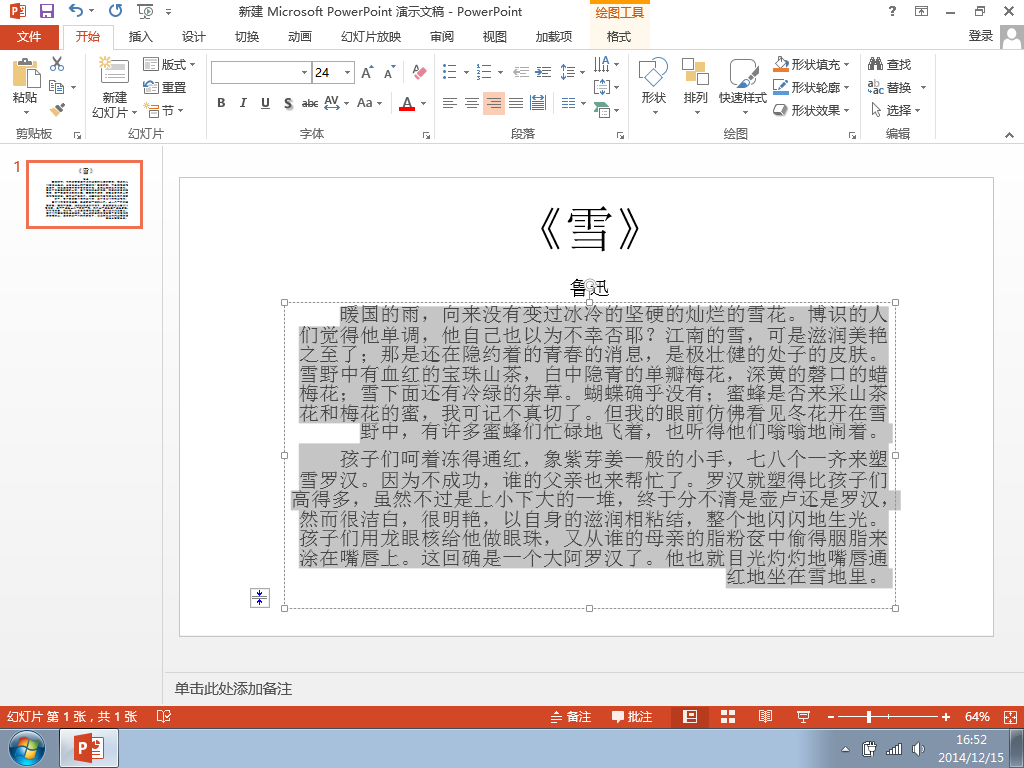
Task: Select the Format Painter brush icon
Action: click(x=57, y=109)
